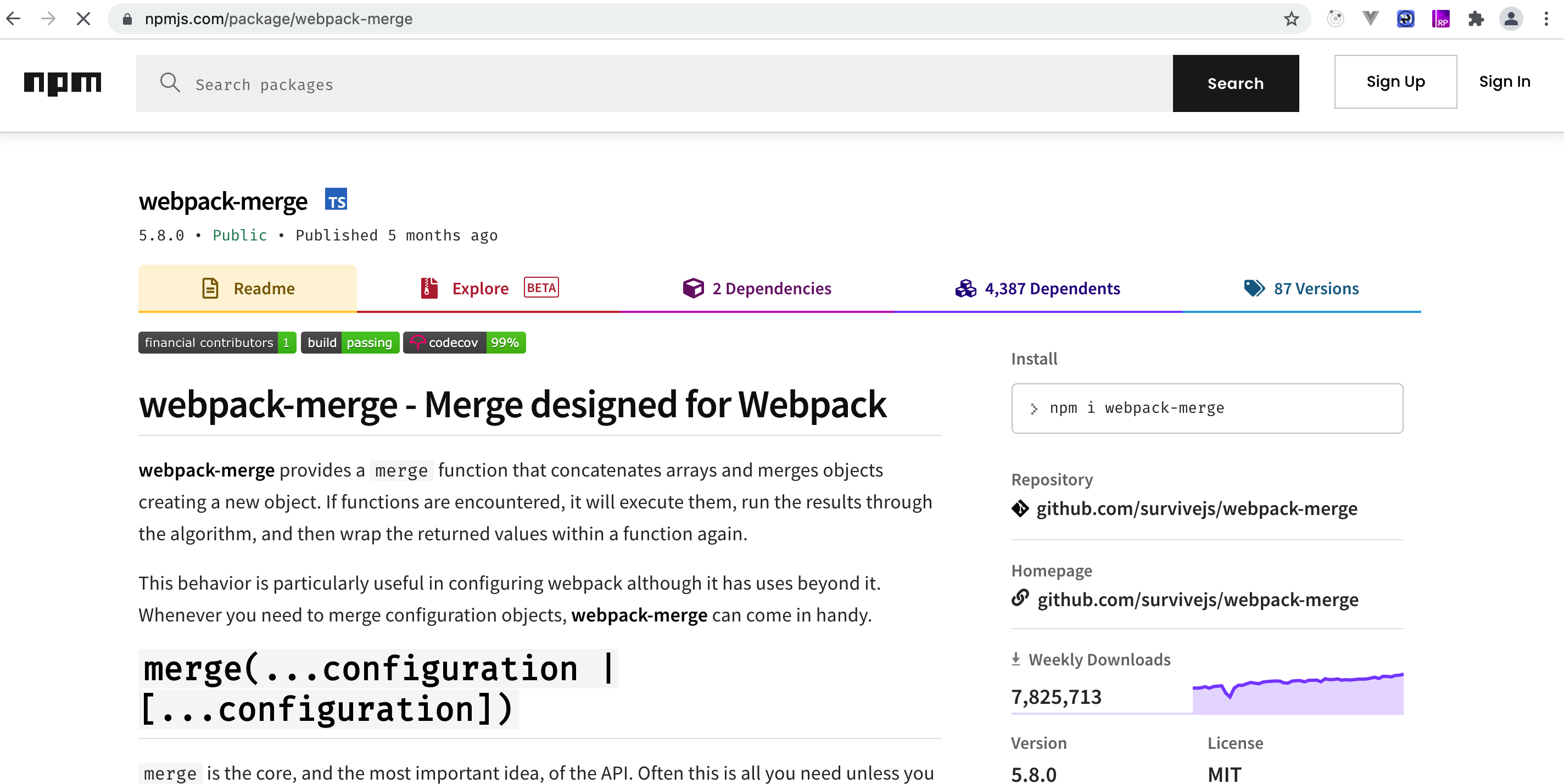Image resolution: width=1564 pixels, height=784 pixels.
Task: Open the Repository github.com link
Action: (1196, 508)
